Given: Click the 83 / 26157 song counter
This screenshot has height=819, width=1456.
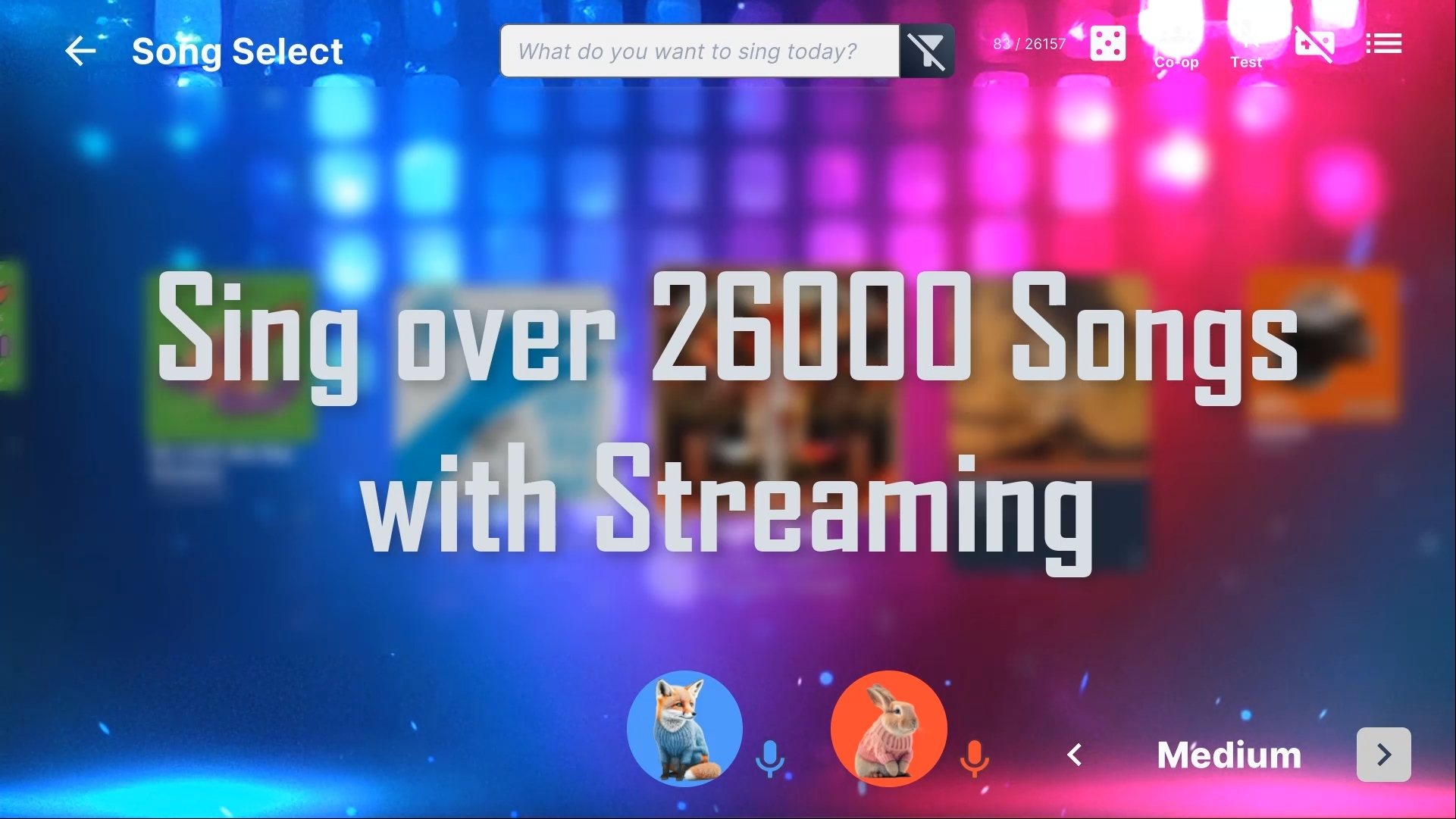Looking at the screenshot, I should click(1029, 44).
